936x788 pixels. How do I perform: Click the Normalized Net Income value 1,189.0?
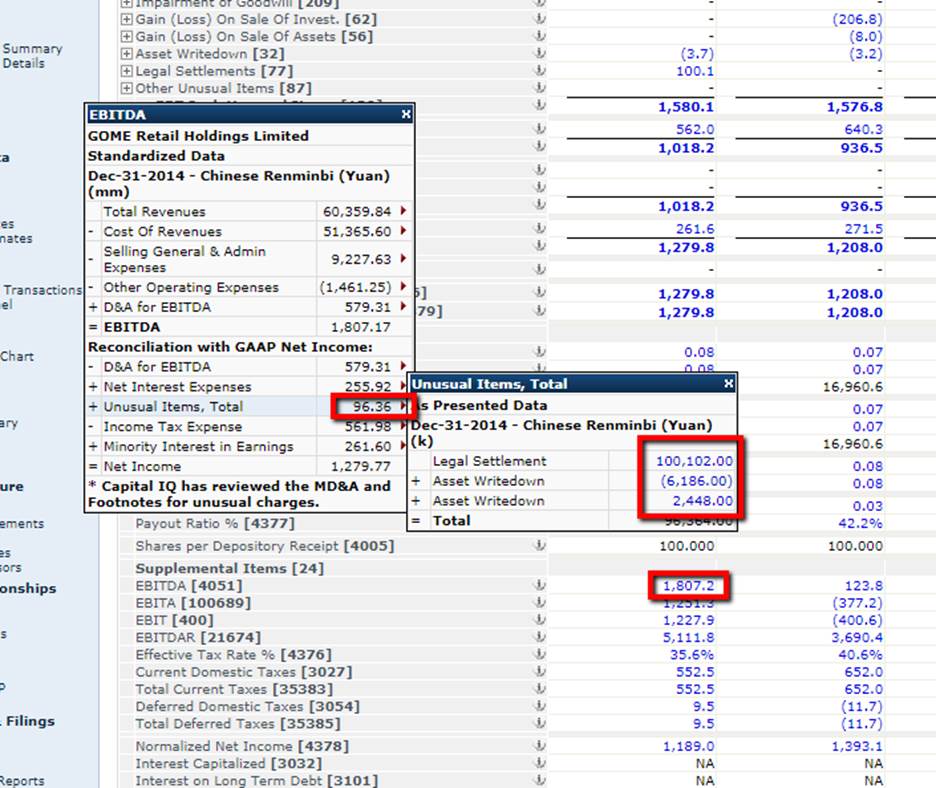[688, 746]
